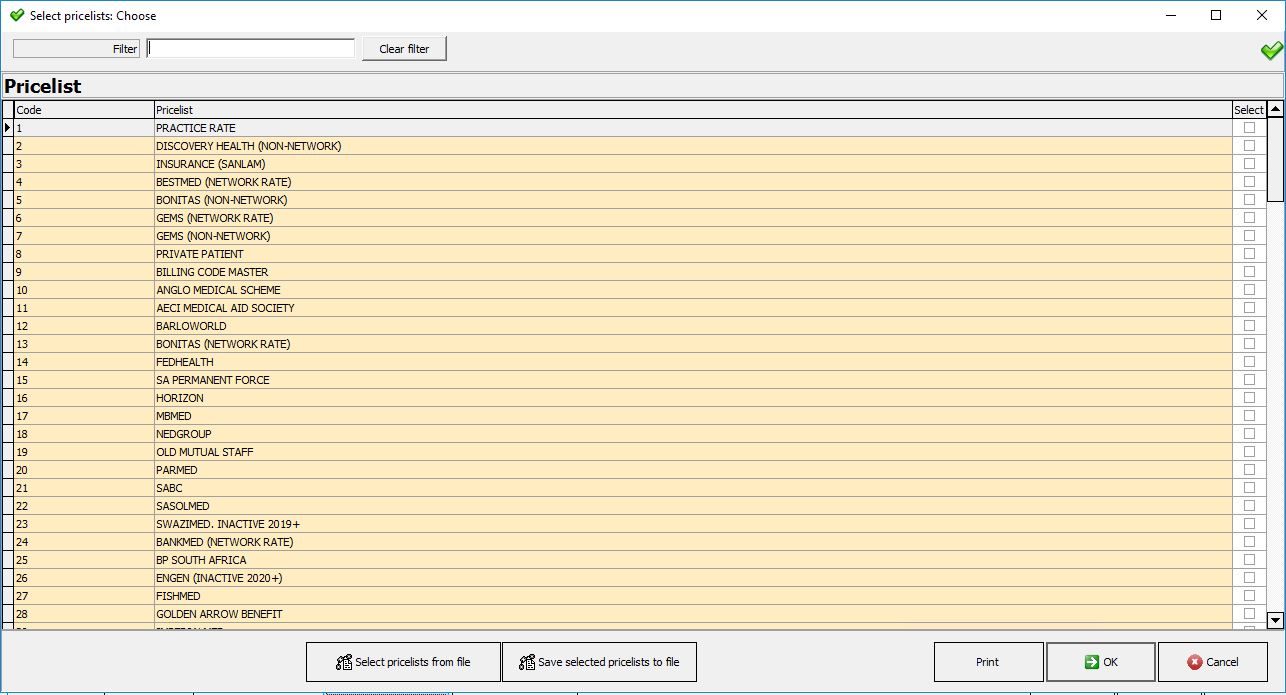This screenshot has width=1286, height=695.
Task: Select the PRIVATE PATIENT pricelist name
Action: [x=199, y=254]
